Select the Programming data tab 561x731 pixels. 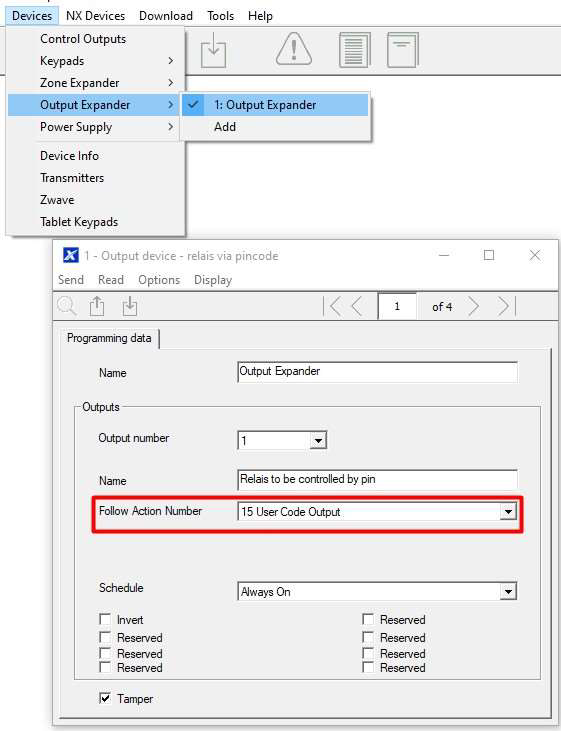(109, 338)
